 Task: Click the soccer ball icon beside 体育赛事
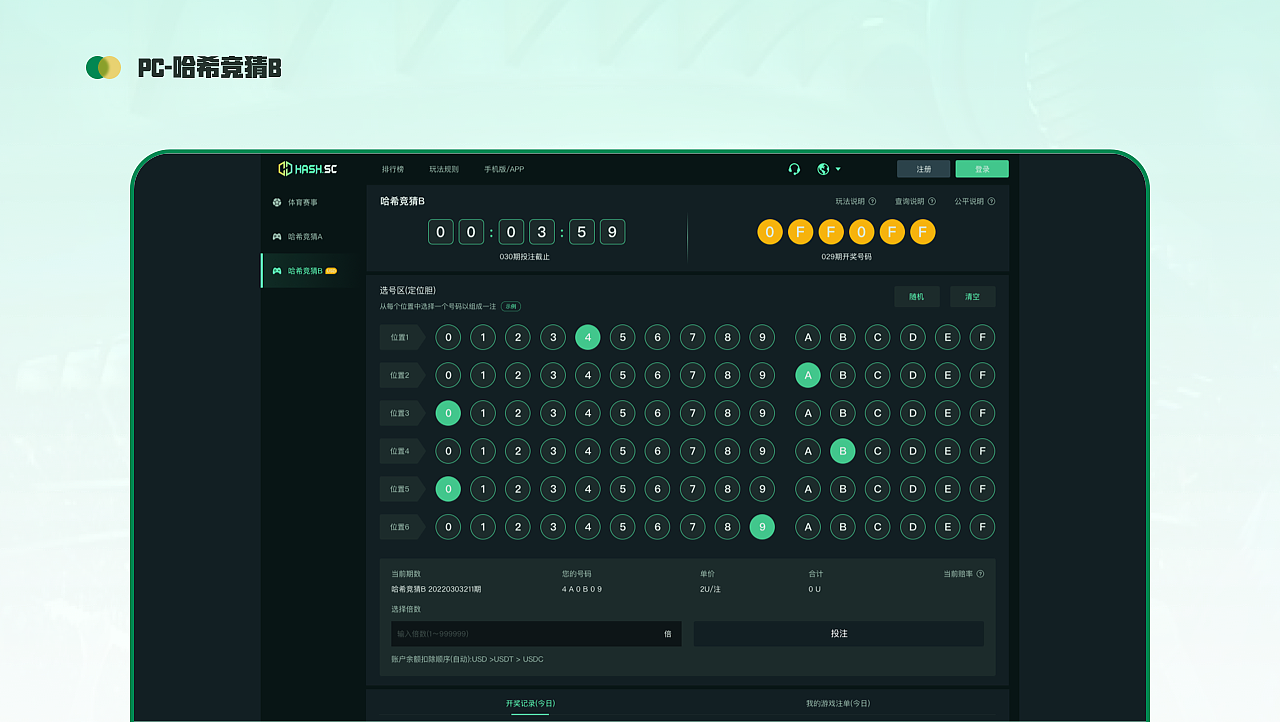277,202
